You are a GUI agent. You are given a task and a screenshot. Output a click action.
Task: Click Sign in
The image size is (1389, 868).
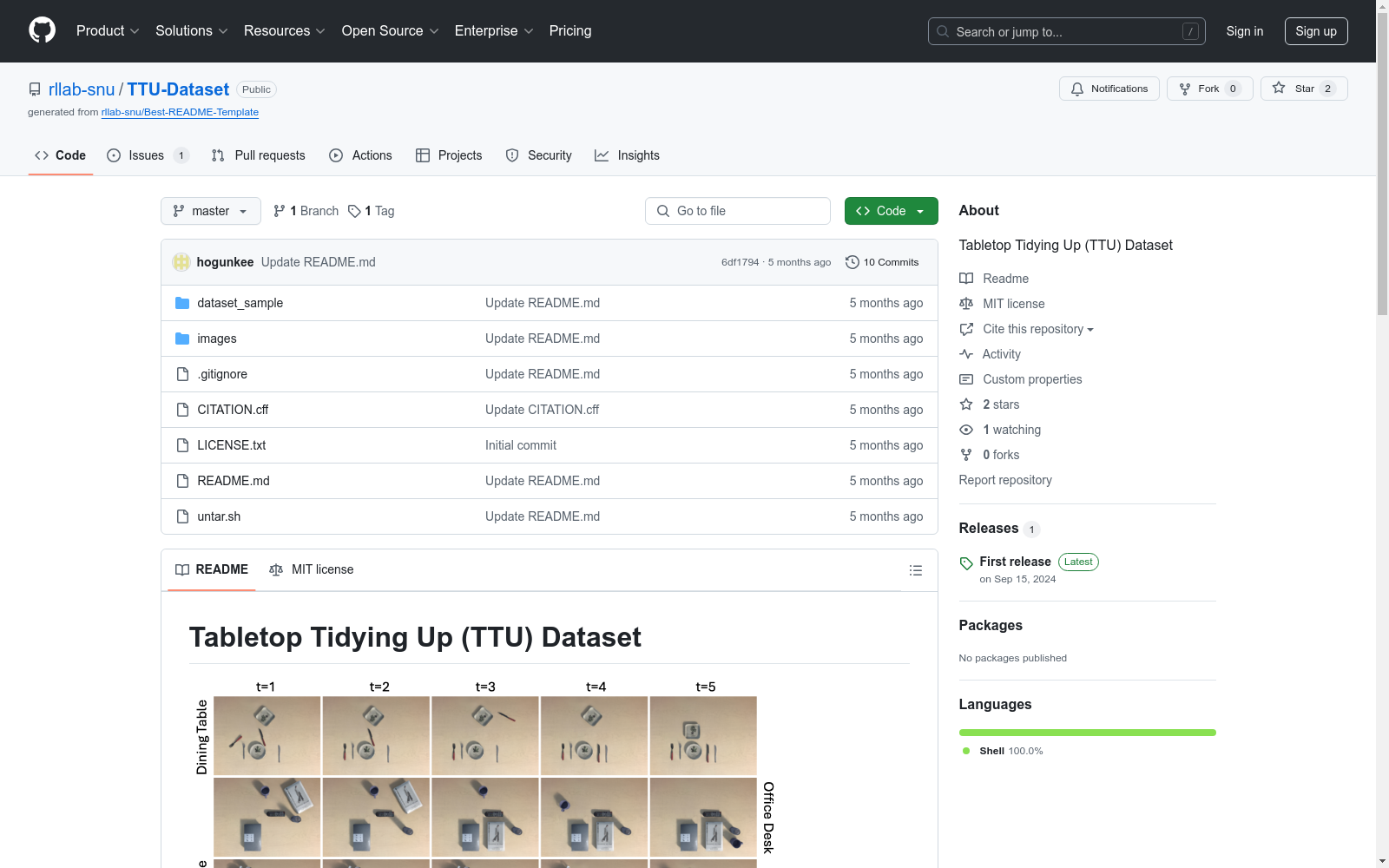pos(1244,31)
